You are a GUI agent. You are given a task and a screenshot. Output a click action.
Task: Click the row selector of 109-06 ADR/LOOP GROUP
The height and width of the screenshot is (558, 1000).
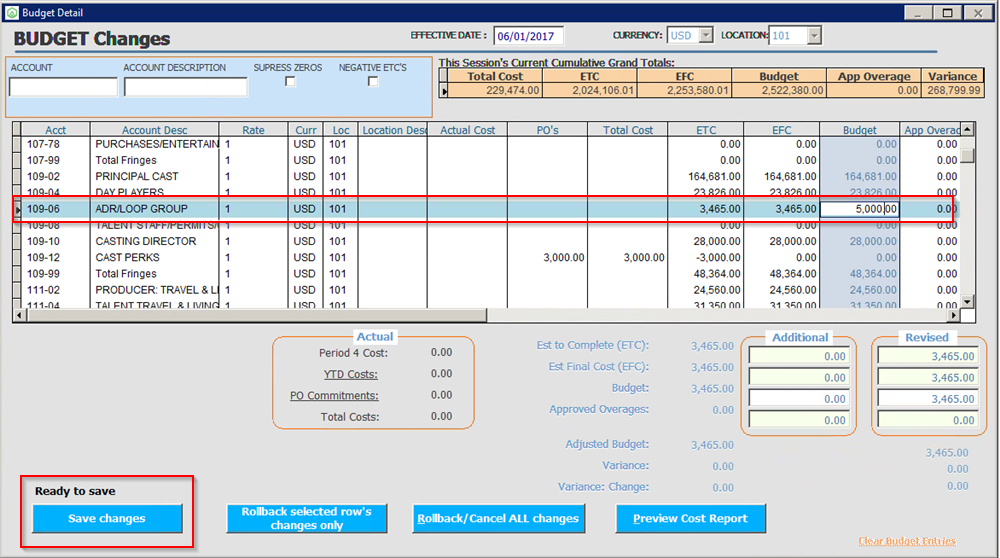tap(17, 209)
